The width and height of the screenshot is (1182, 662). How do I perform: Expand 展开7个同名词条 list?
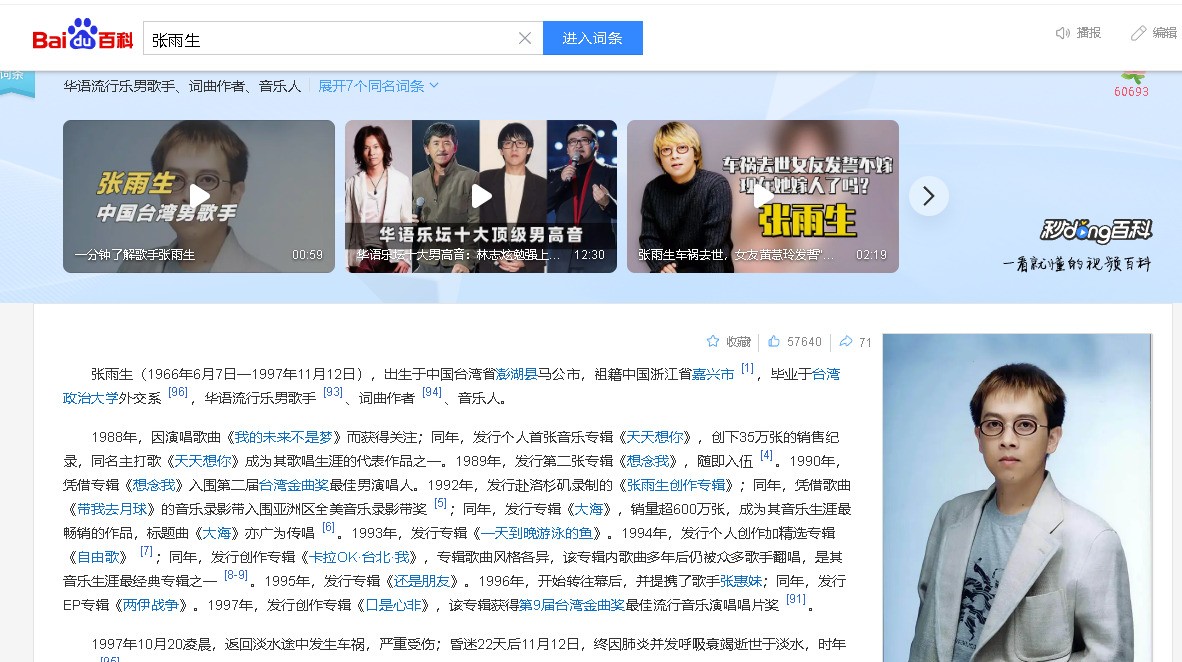point(378,86)
